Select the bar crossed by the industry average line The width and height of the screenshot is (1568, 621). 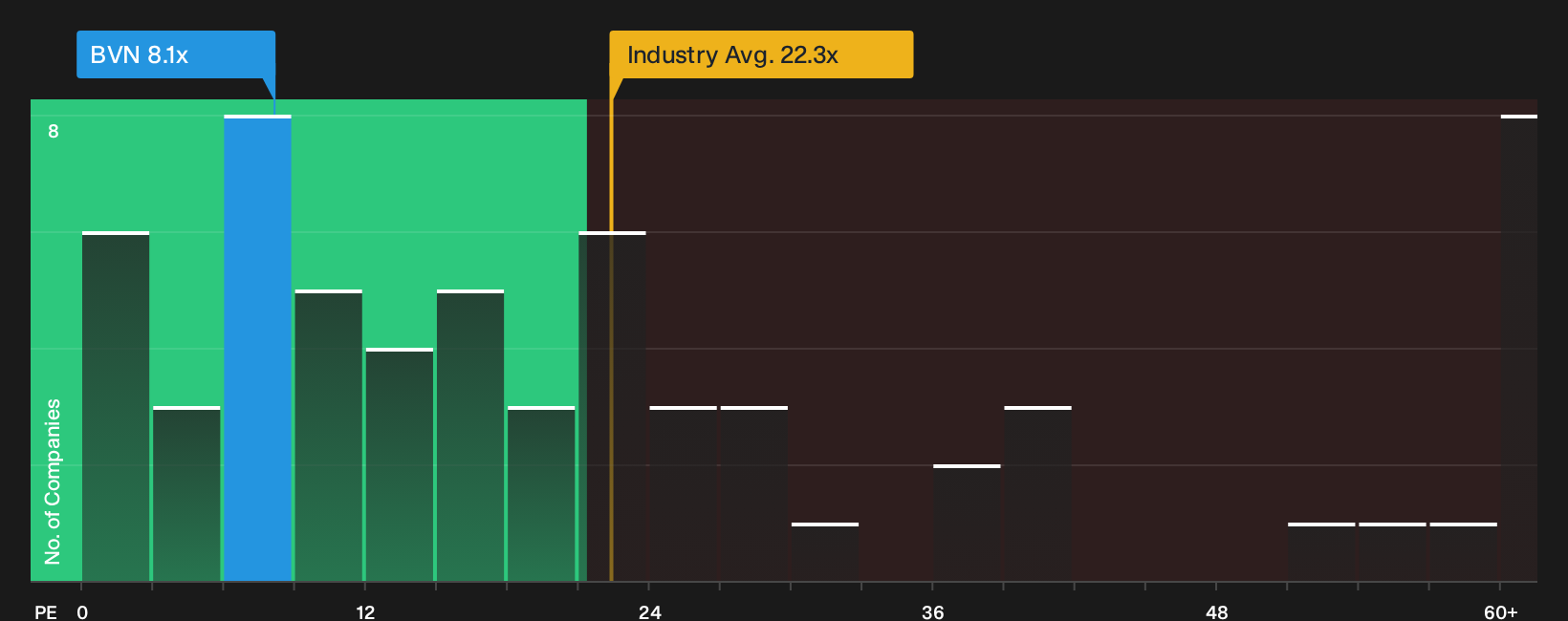pyautogui.click(x=612, y=407)
